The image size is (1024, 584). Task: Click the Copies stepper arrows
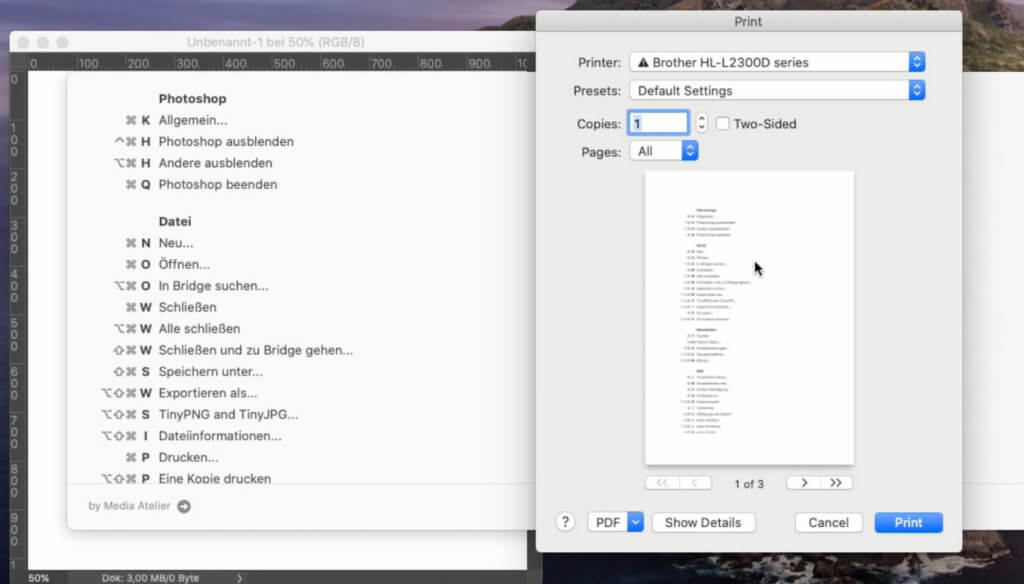[x=701, y=123]
